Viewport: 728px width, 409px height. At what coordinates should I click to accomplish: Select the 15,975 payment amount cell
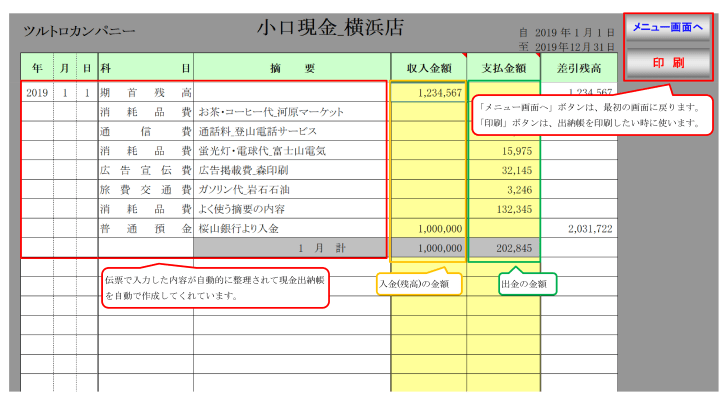tap(504, 150)
